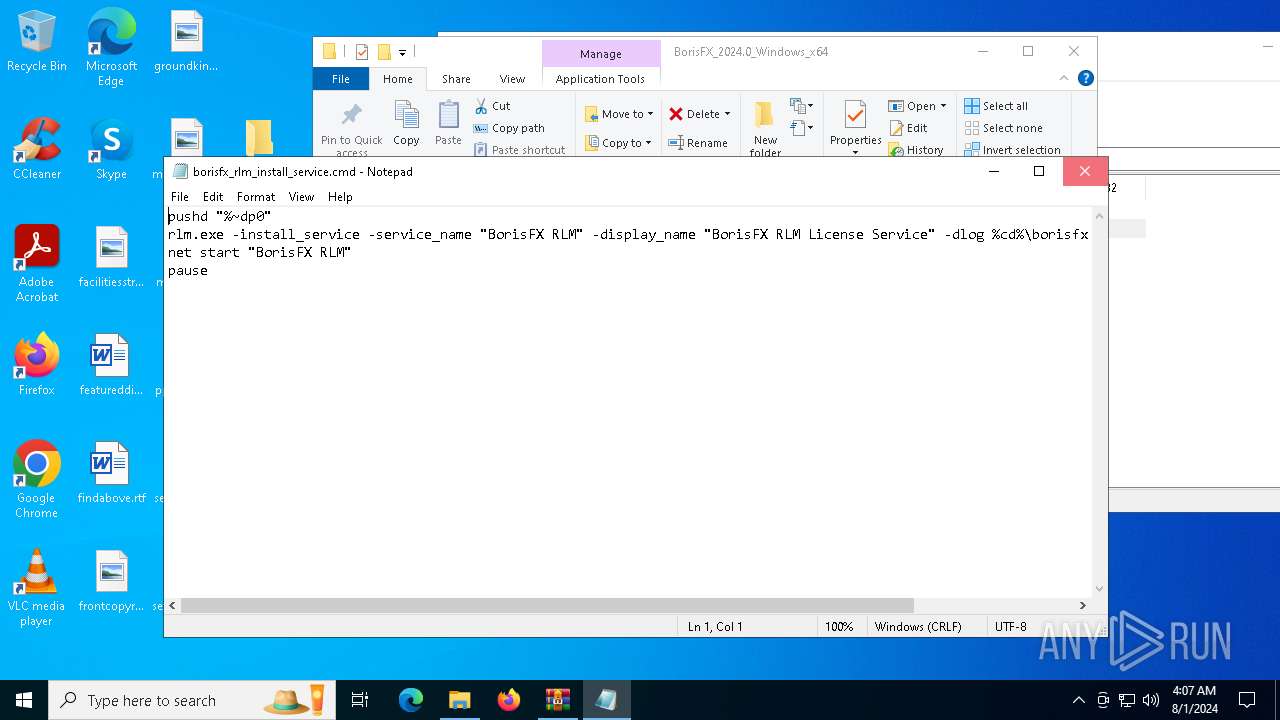Open the Open dropdown in ribbon
Viewport: 1280px width, 720px height.
click(917, 106)
